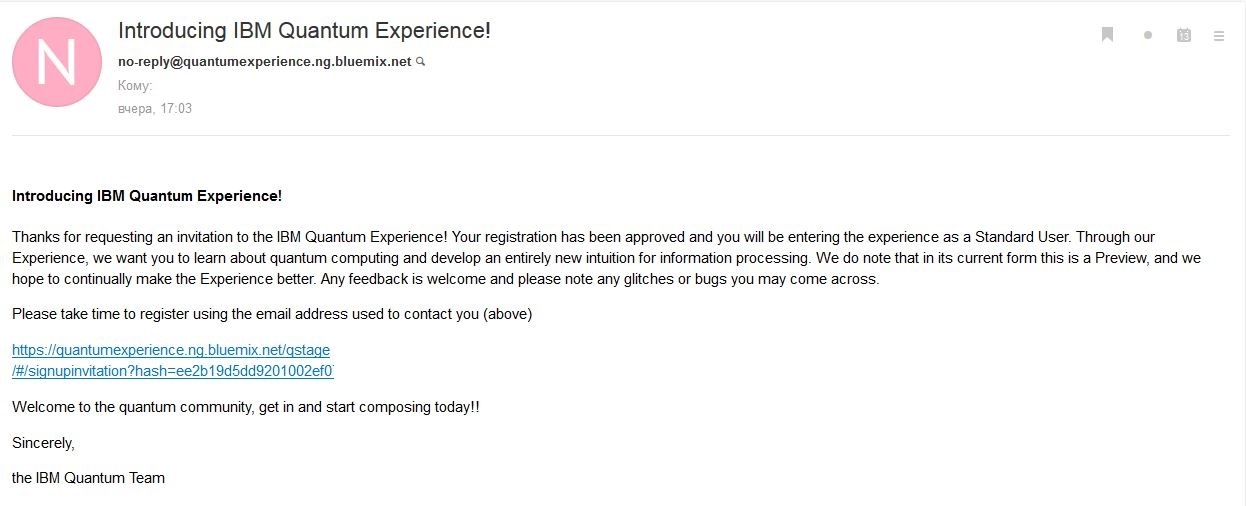Click the "вчера, 17:03" timestamp
This screenshot has width=1246, height=506.
point(155,108)
